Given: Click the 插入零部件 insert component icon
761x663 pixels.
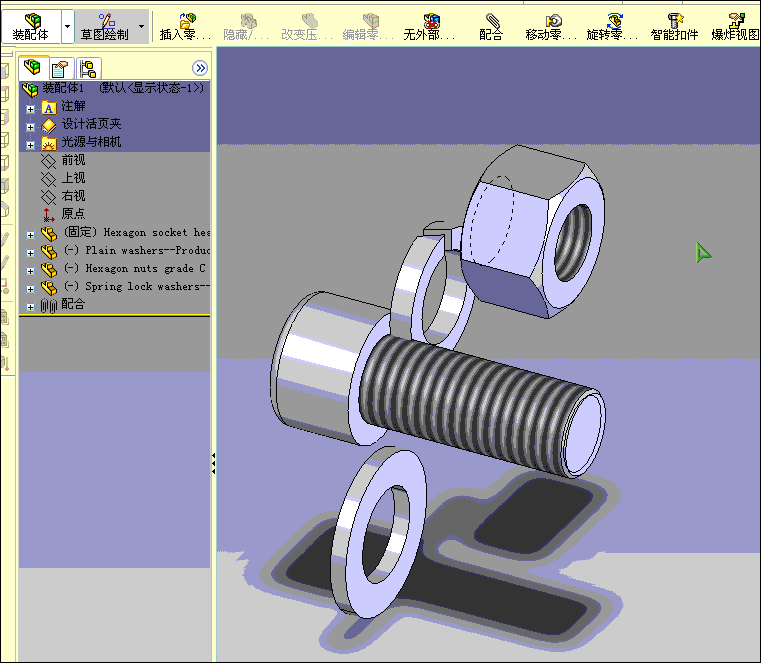Looking at the screenshot, I should click(187, 20).
